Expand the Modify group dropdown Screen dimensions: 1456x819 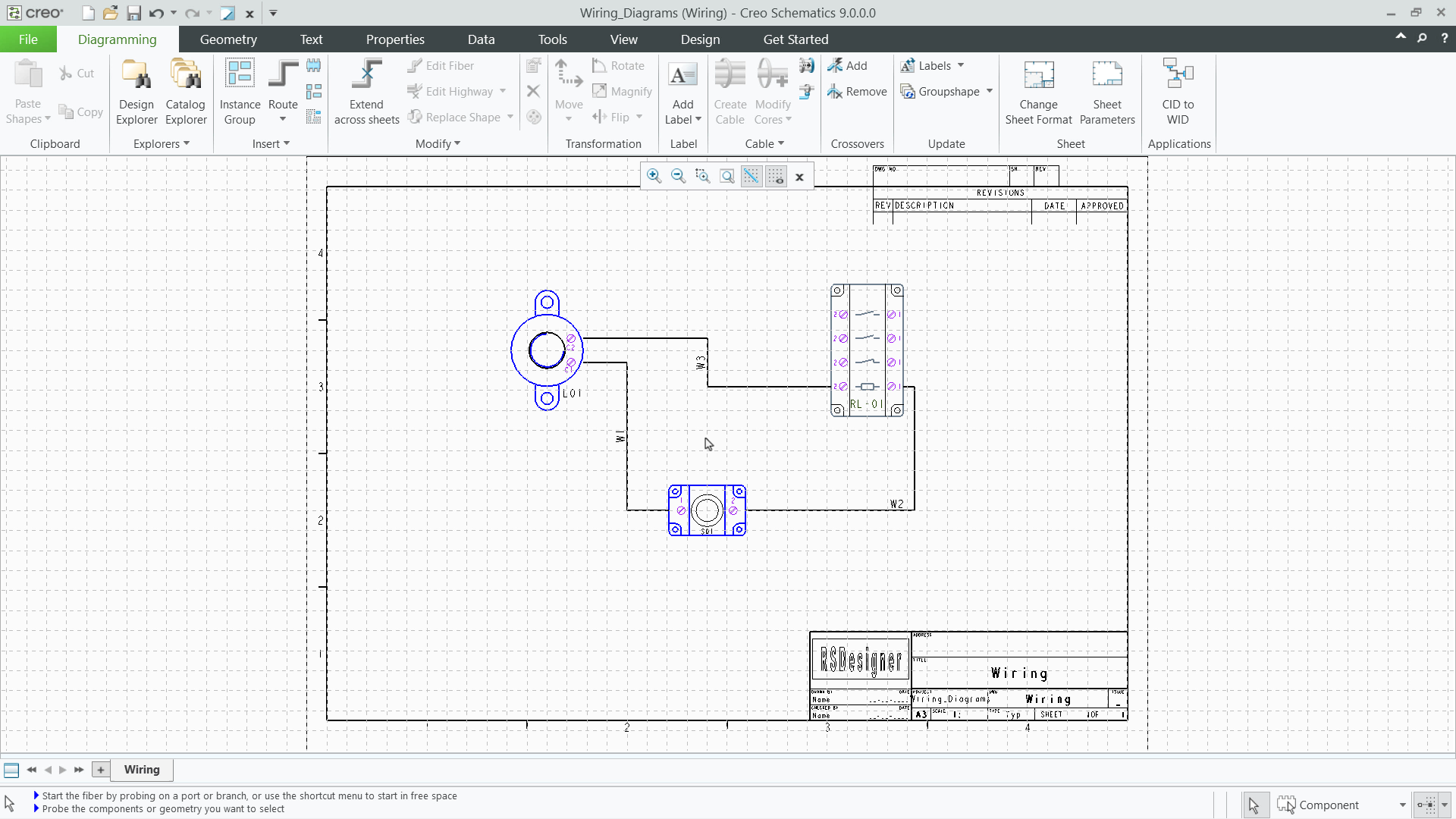click(x=438, y=144)
